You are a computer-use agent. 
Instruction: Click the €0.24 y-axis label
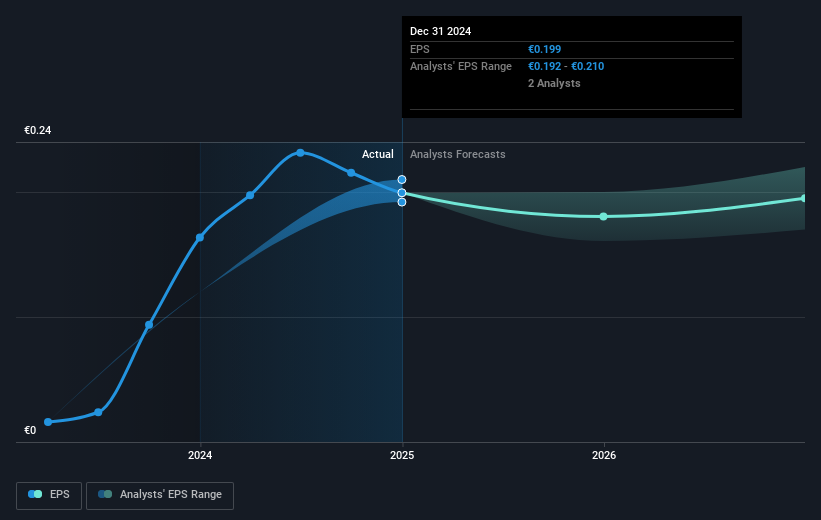pos(38,130)
